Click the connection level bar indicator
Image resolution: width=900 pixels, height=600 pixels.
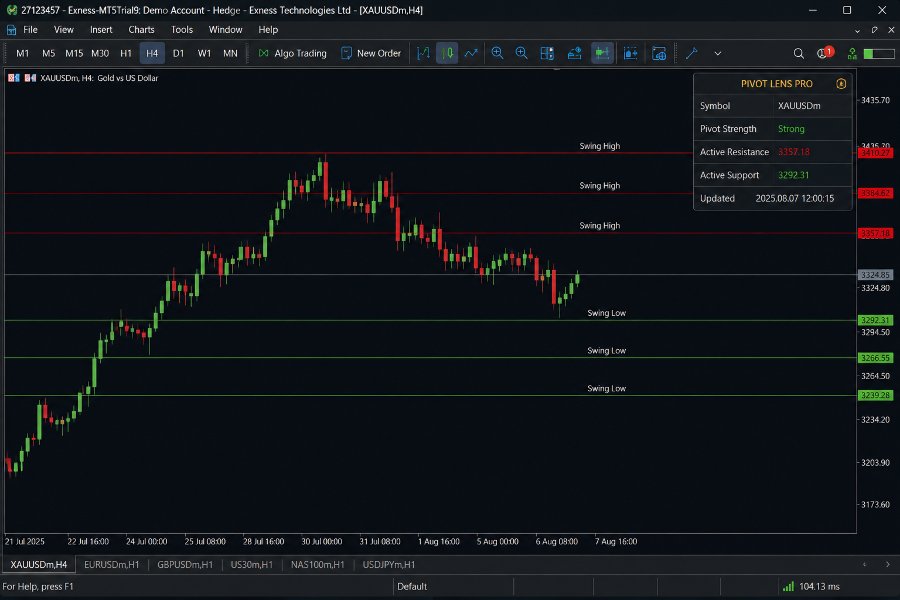click(879, 53)
